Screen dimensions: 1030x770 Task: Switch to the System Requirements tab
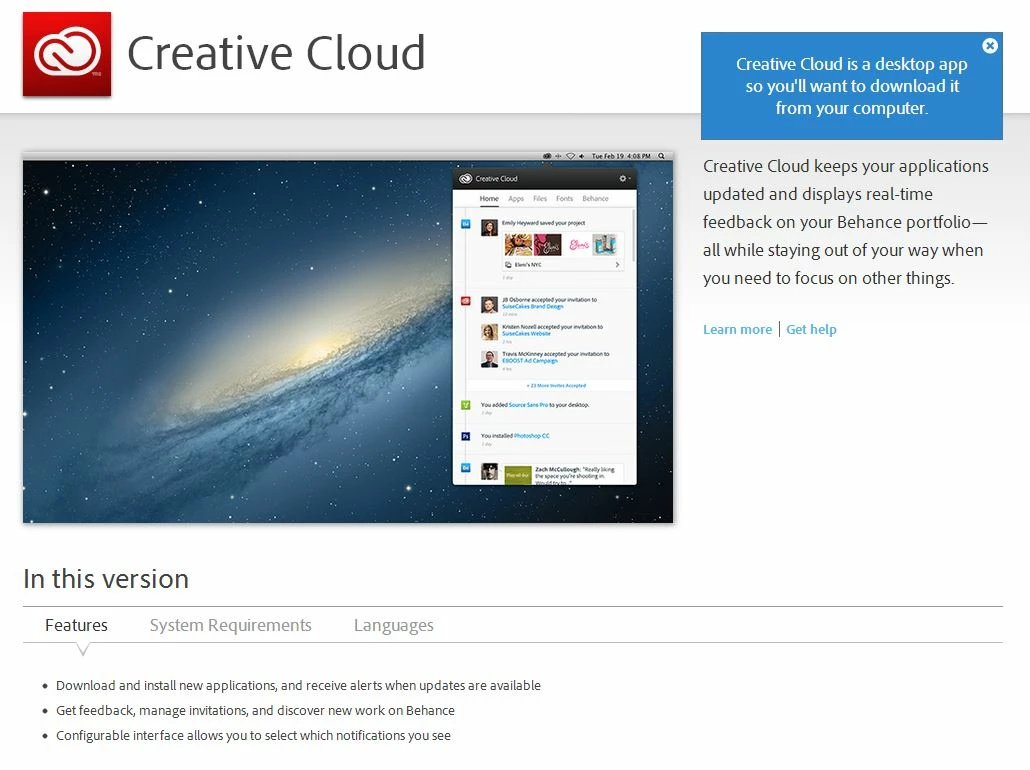231,625
